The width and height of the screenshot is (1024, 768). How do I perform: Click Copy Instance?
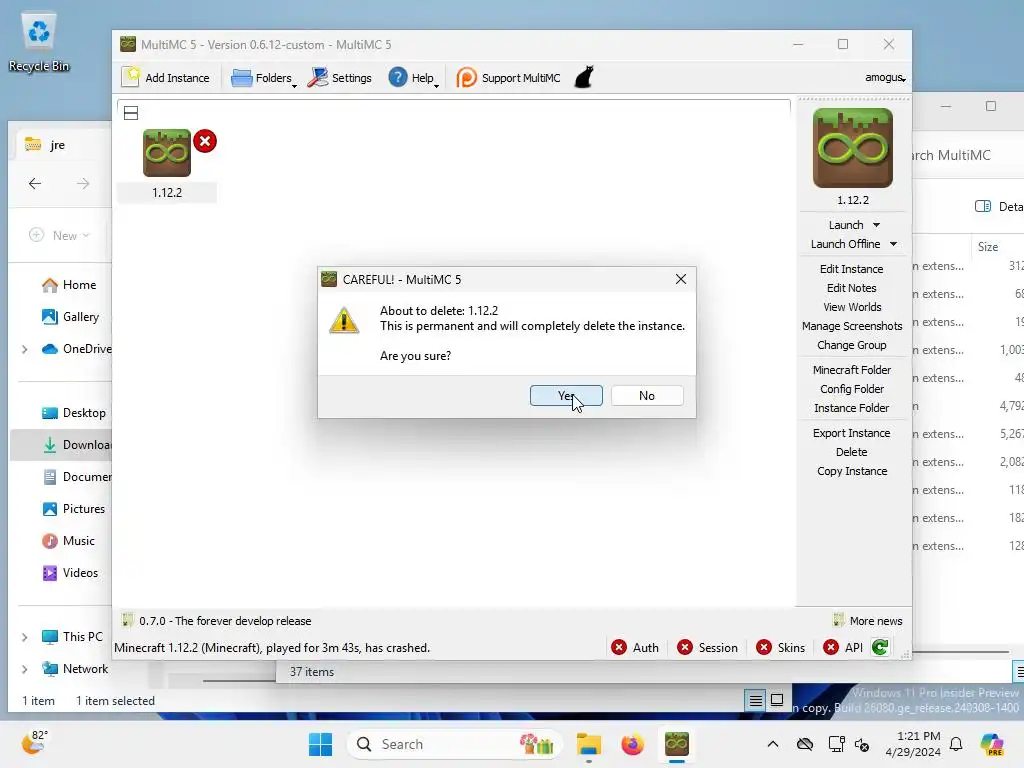(852, 471)
